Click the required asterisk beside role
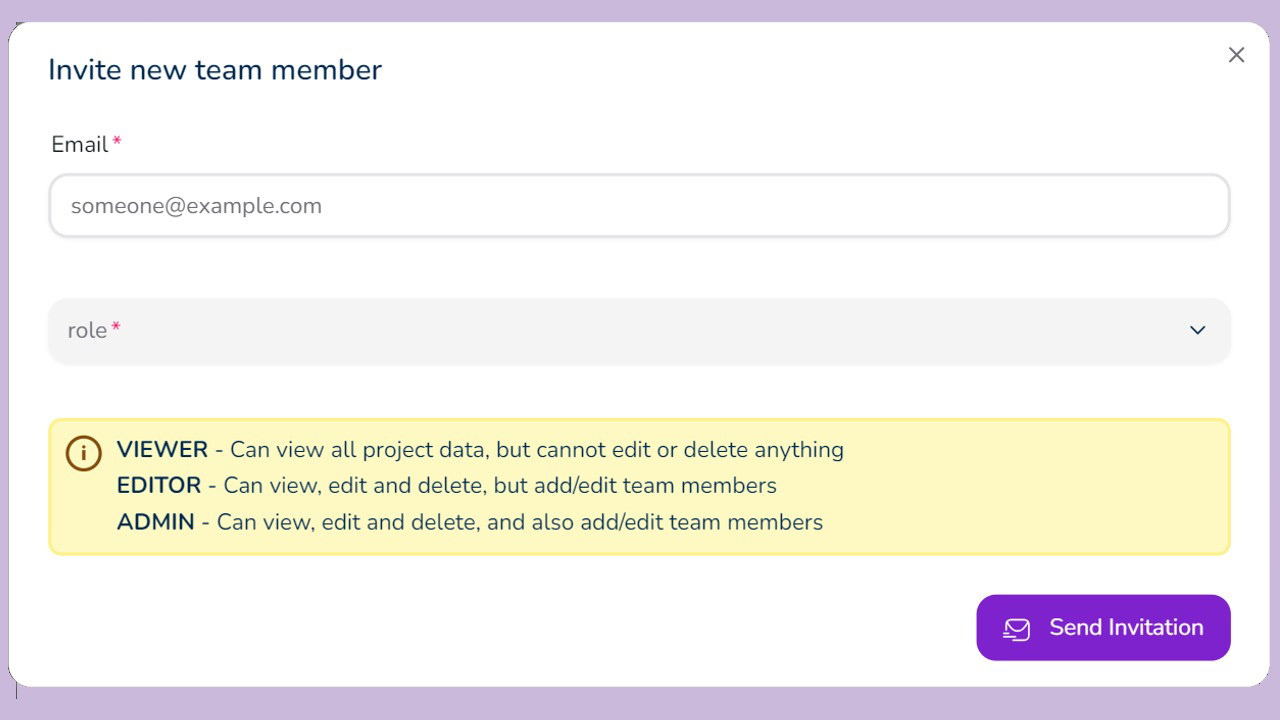This screenshot has width=1280, height=720. [x=116, y=328]
